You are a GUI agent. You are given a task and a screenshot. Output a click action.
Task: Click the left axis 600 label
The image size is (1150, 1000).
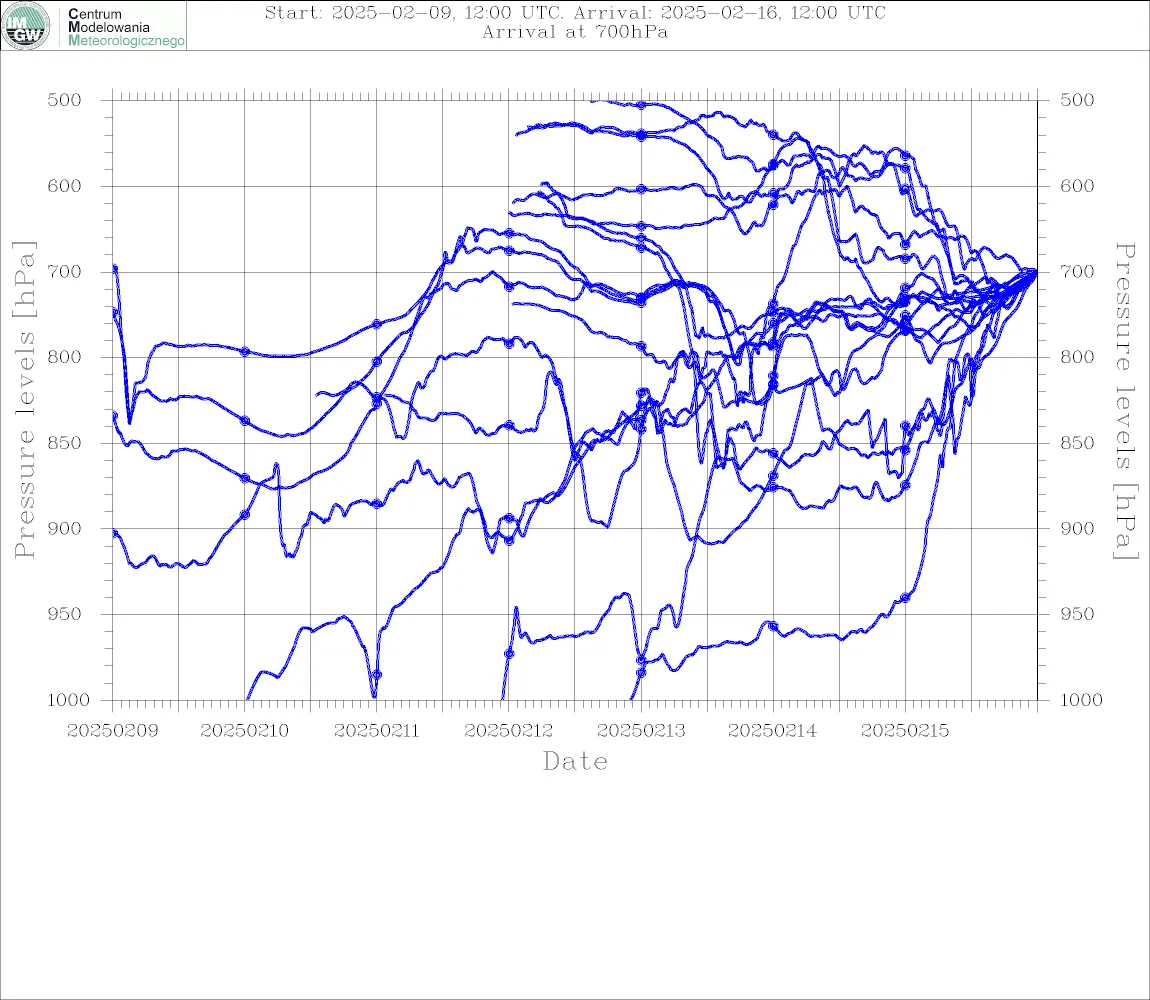tap(64, 186)
